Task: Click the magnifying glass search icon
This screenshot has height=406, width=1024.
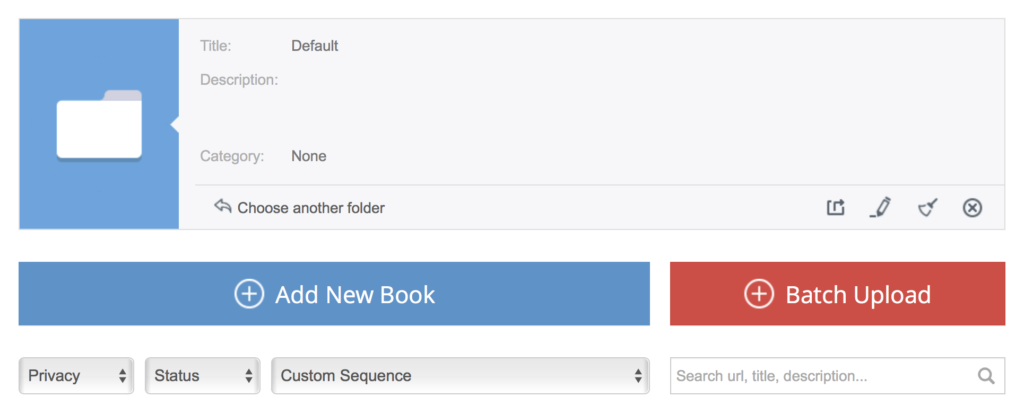Action: coord(985,375)
